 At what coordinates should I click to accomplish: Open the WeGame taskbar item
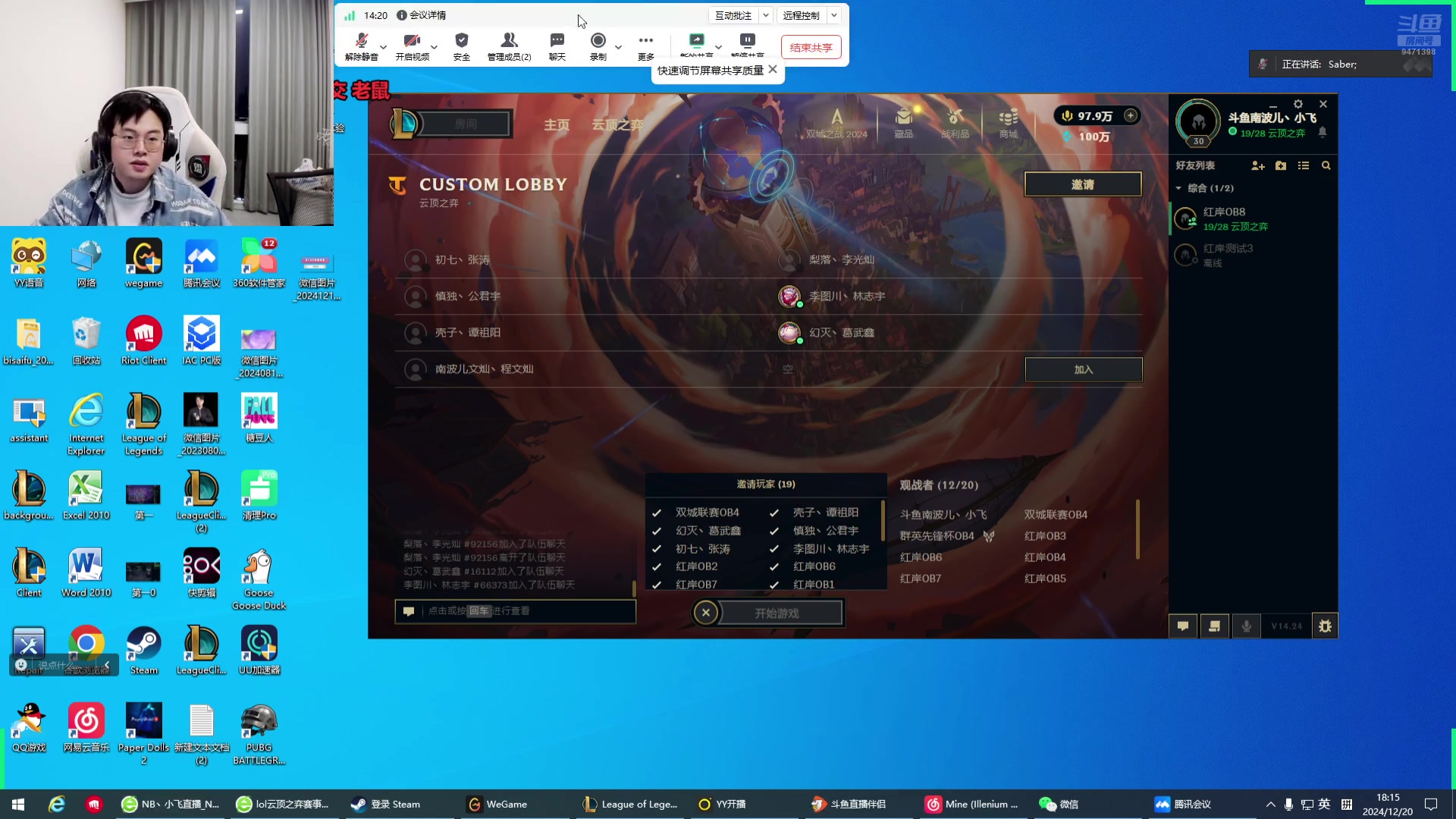click(497, 804)
